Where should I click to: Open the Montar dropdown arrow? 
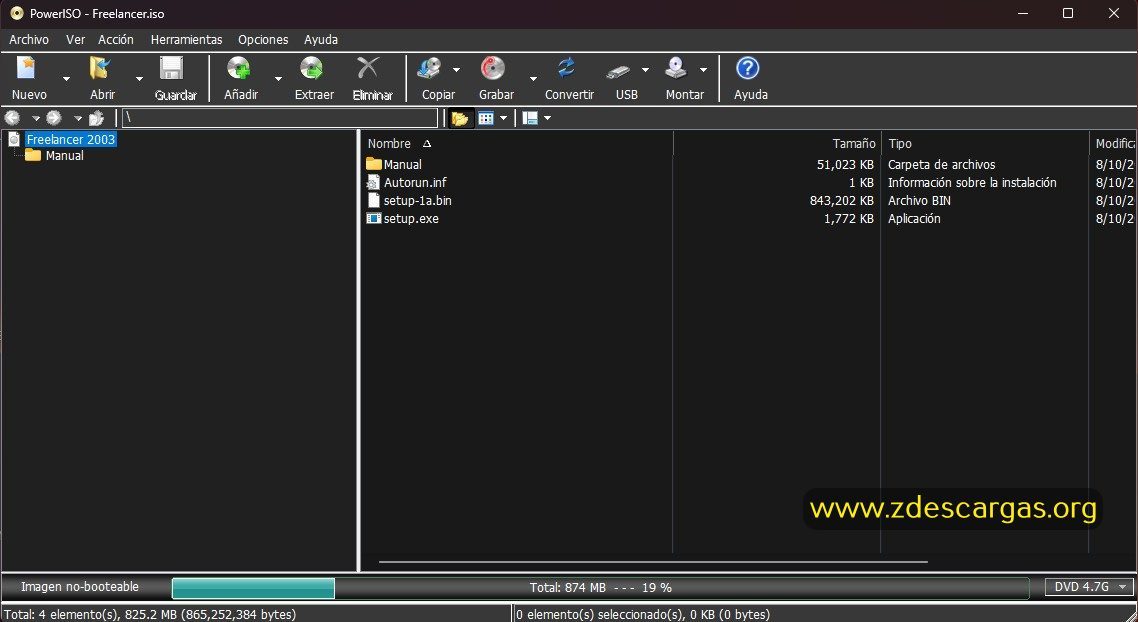[x=703, y=70]
